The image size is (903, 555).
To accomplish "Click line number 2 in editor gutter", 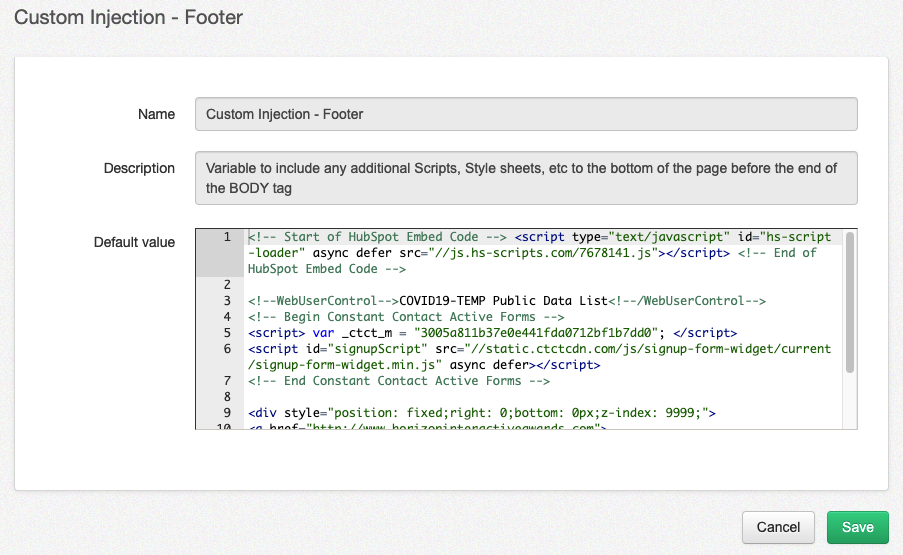I will (x=227, y=284).
